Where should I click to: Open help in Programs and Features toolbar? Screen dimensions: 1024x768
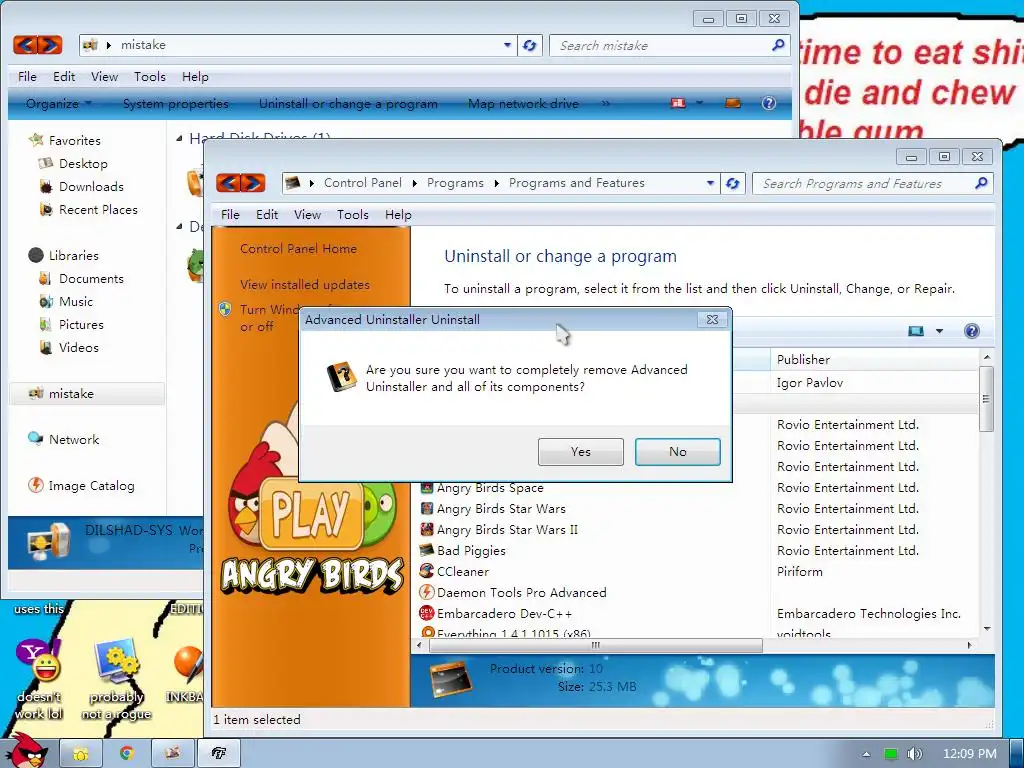coord(972,331)
